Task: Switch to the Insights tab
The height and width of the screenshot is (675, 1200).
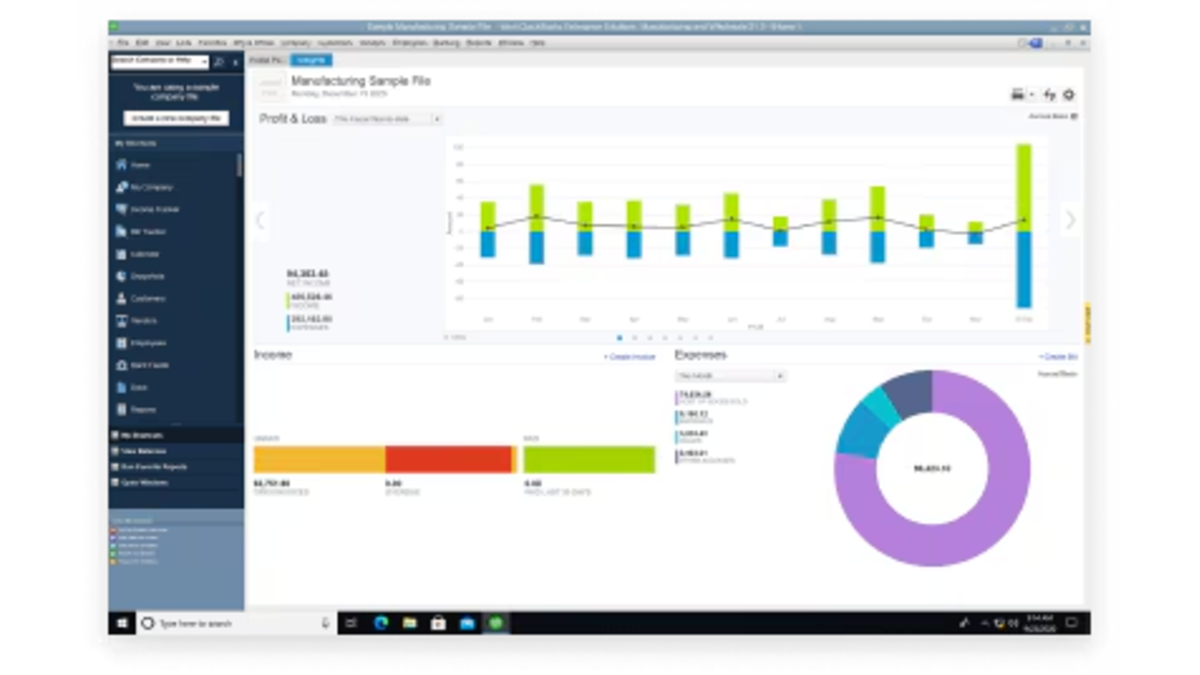Action: (x=312, y=61)
